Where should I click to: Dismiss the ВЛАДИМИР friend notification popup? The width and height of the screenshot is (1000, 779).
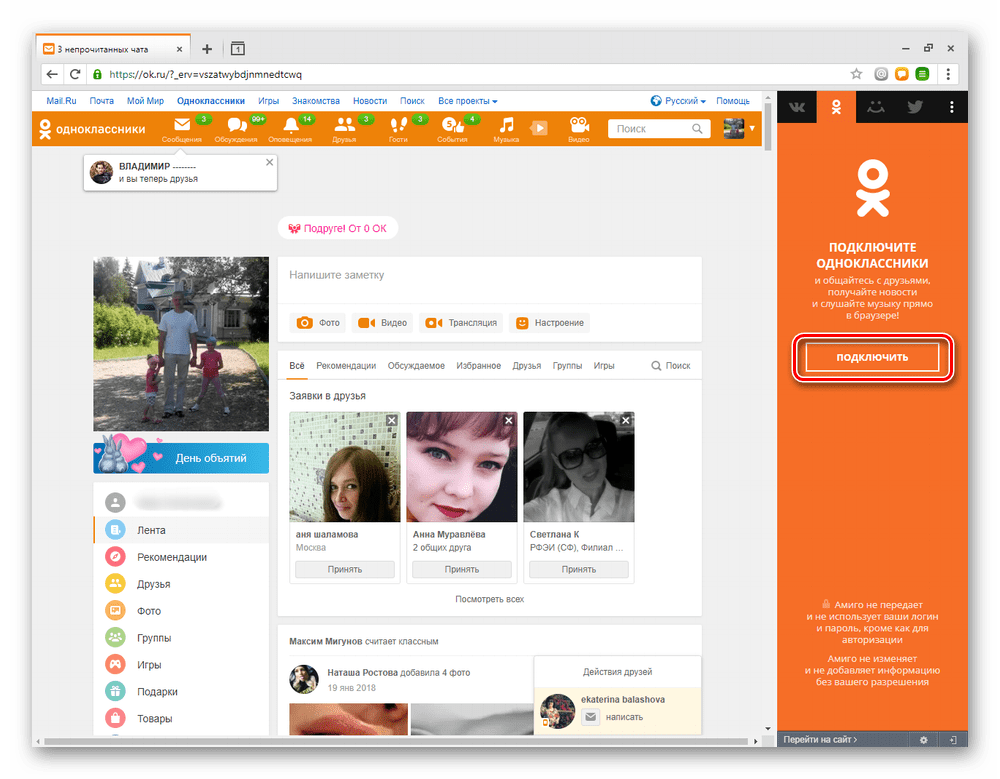(x=268, y=162)
